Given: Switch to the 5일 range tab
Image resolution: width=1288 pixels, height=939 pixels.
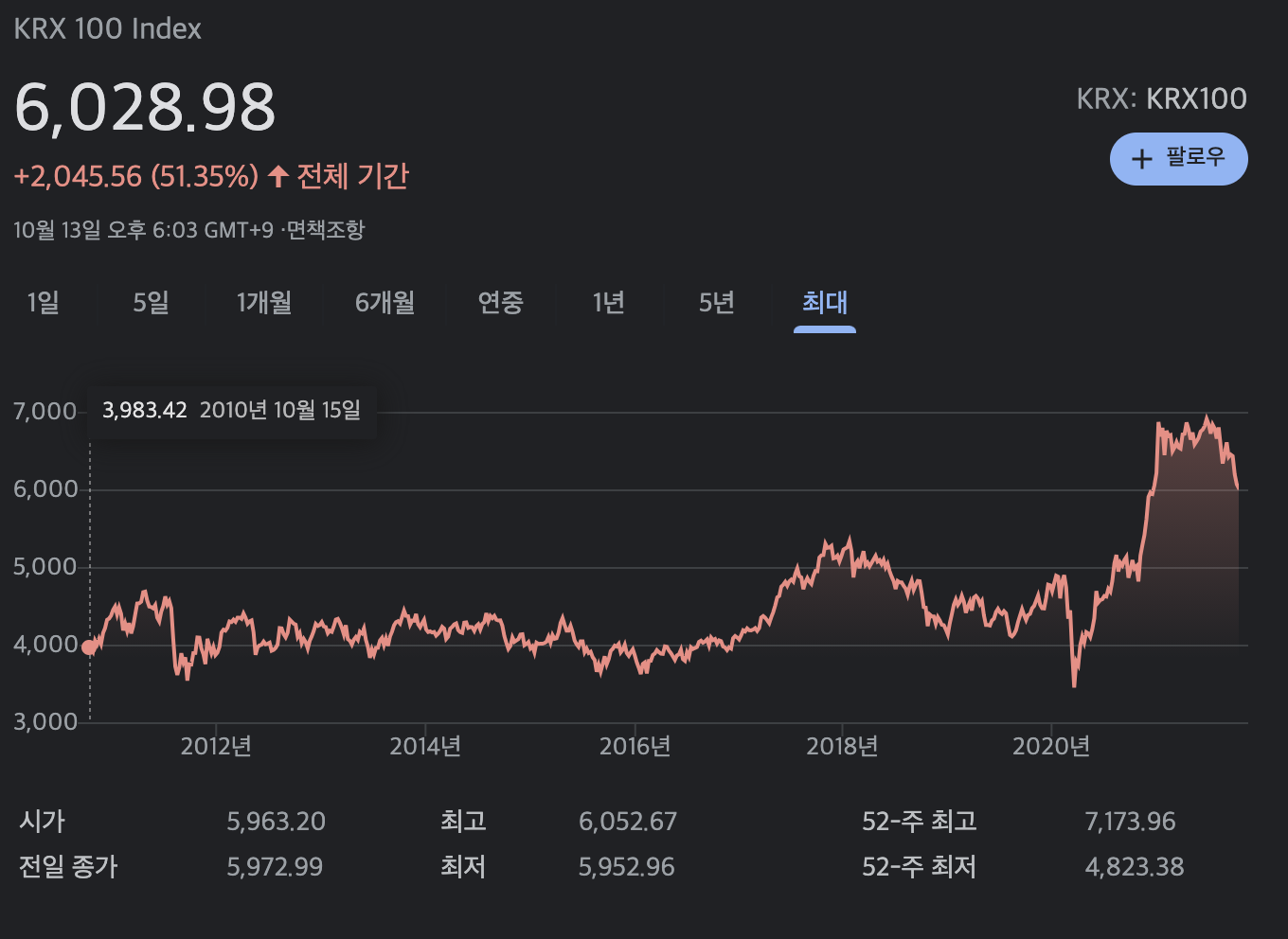Looking at the screenshot, I should pyautogui.click(x=151, y=303).
